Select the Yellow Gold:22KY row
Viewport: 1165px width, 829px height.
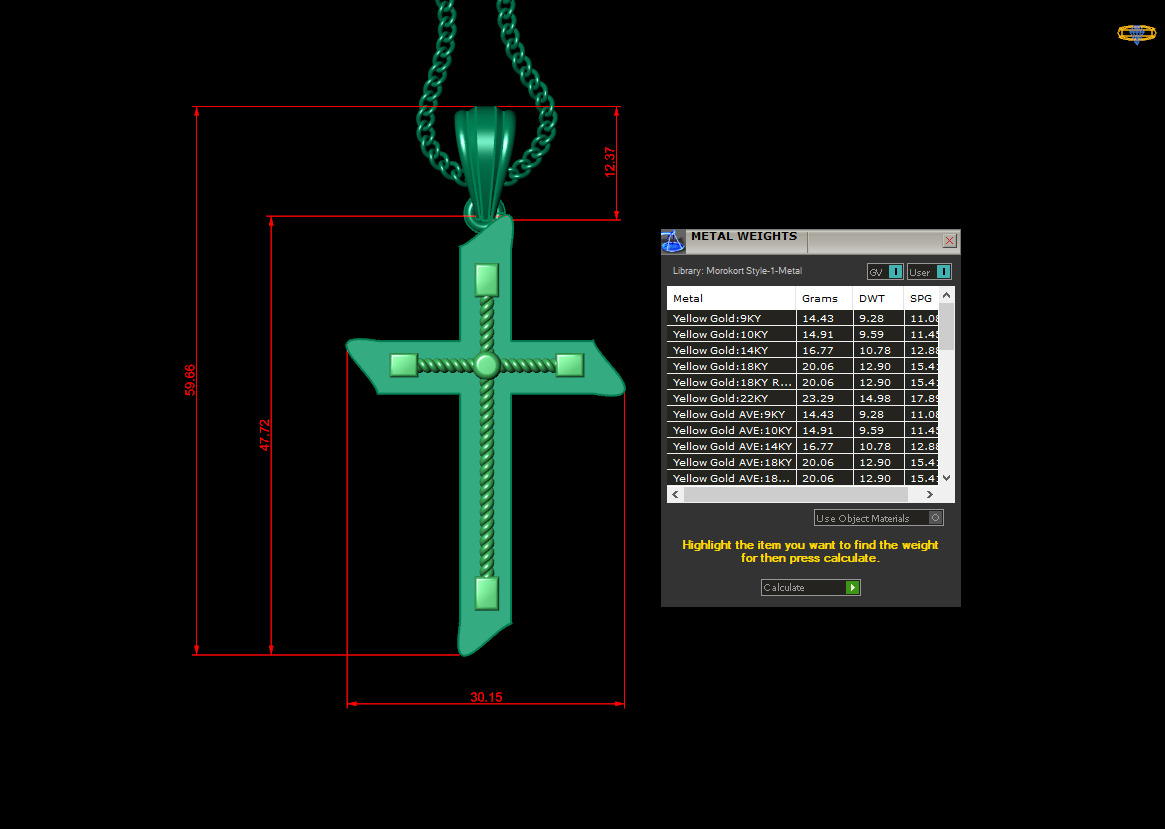[x=803, y=398]
